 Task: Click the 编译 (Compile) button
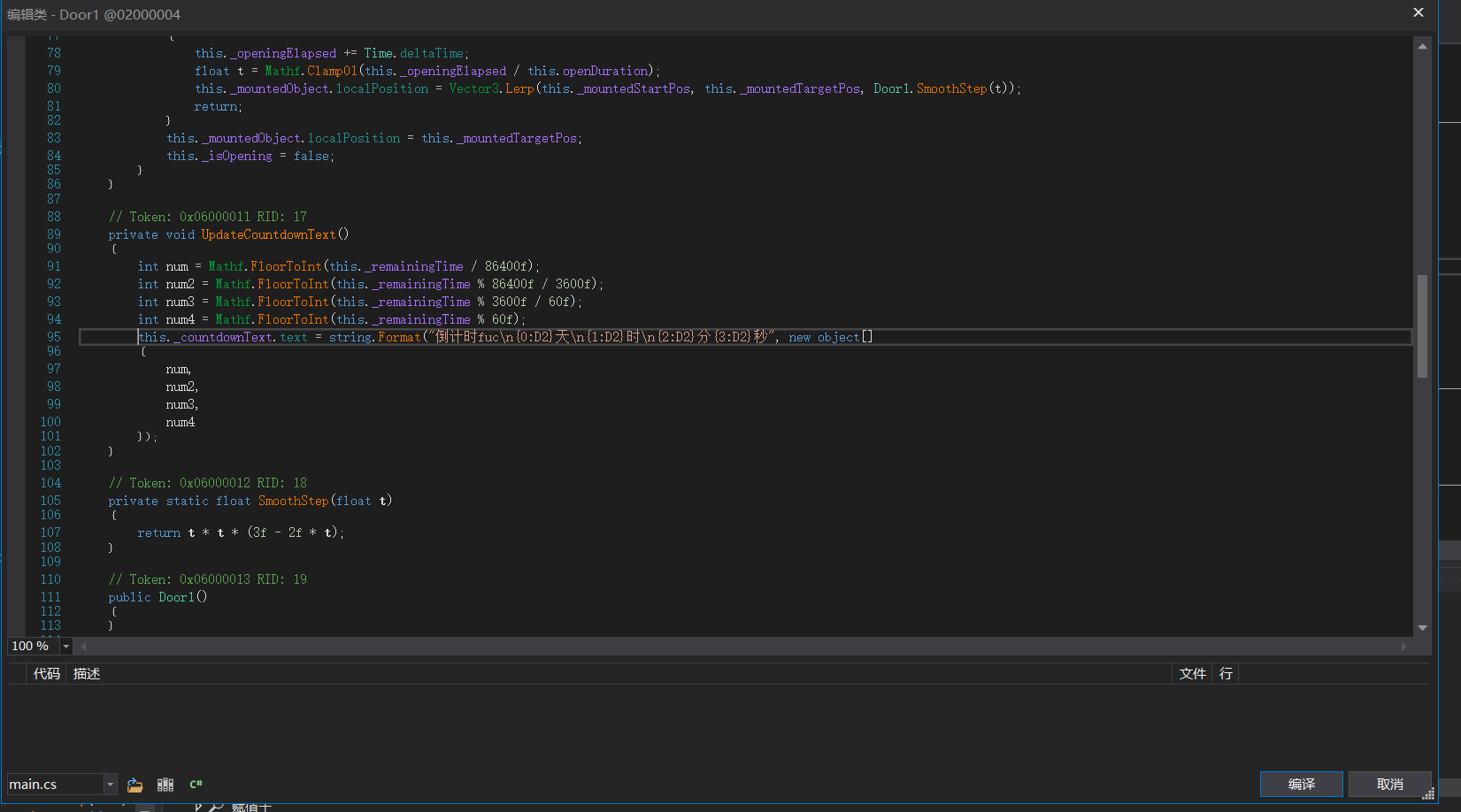click(1301, 785)
